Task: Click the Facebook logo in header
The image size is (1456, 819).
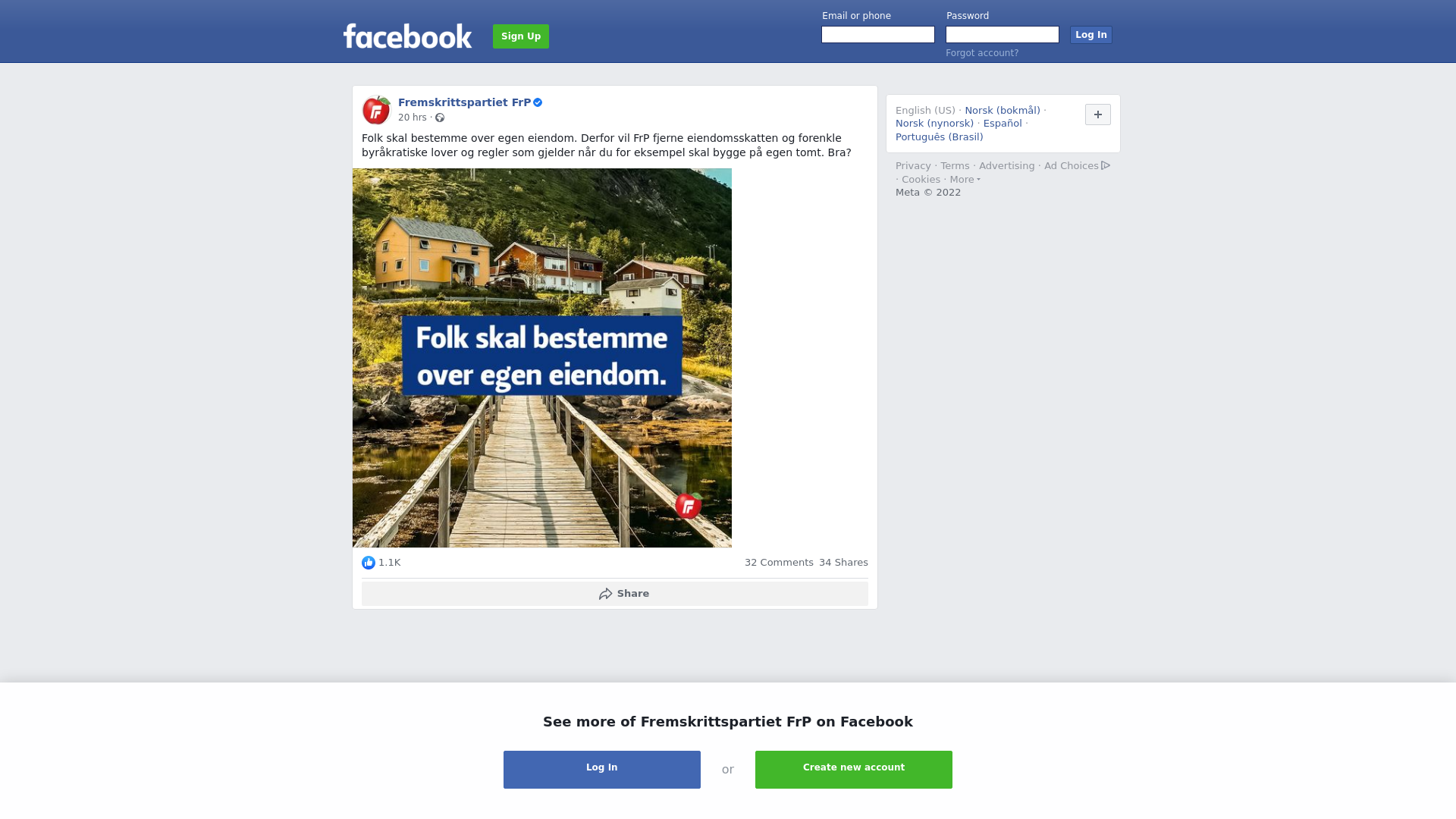Action: 407,36
